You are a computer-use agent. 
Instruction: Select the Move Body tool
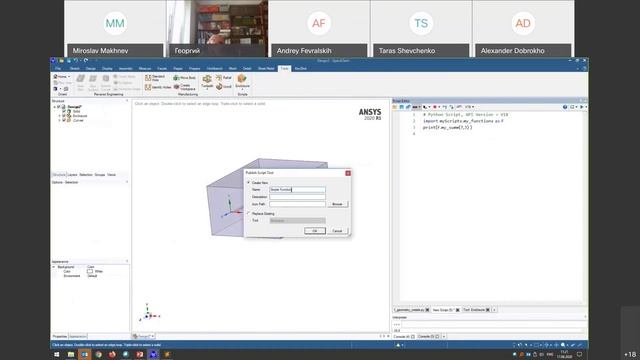coord(184,78)
